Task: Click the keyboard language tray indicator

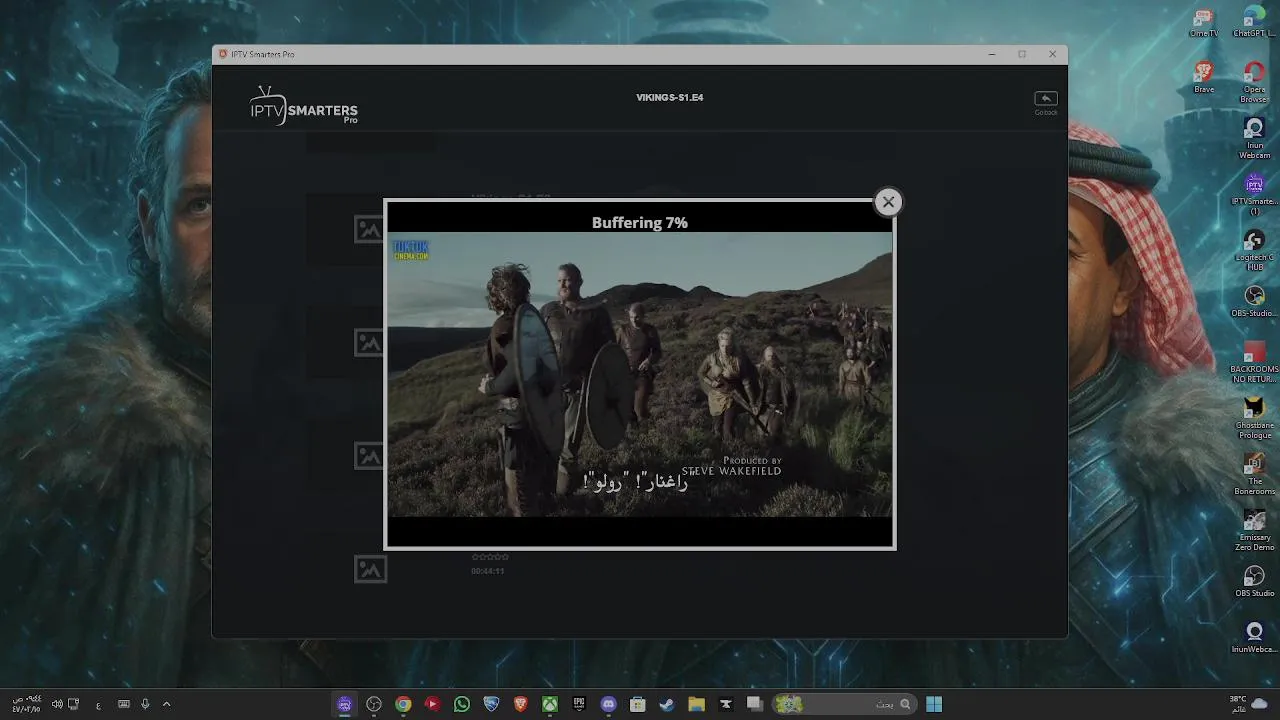Action: (98, 705)
